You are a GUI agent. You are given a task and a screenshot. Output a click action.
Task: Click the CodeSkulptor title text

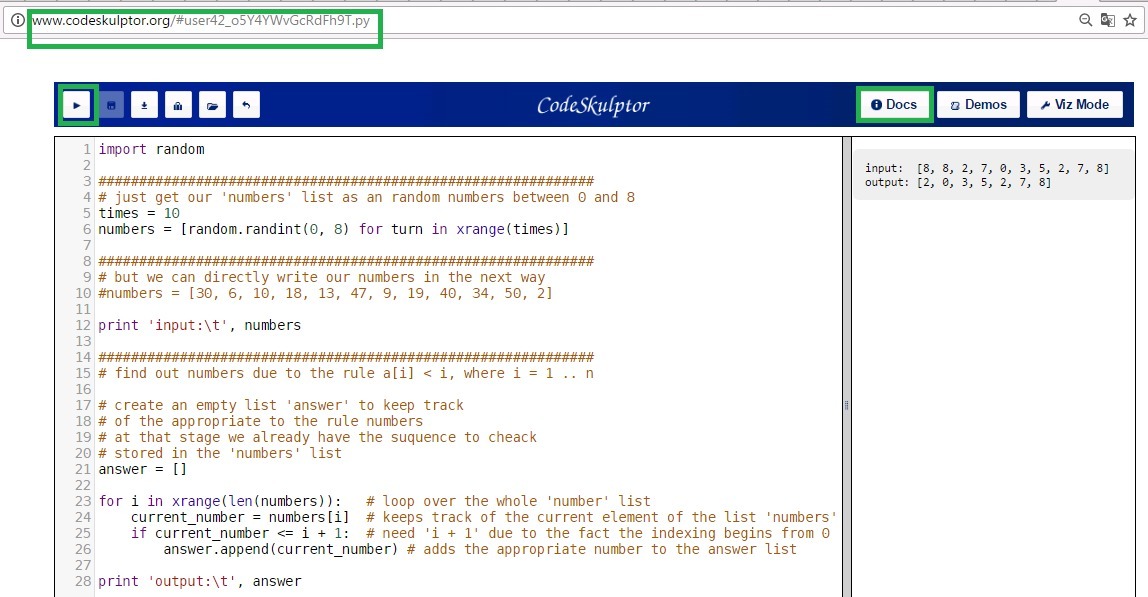click(593, 105)
